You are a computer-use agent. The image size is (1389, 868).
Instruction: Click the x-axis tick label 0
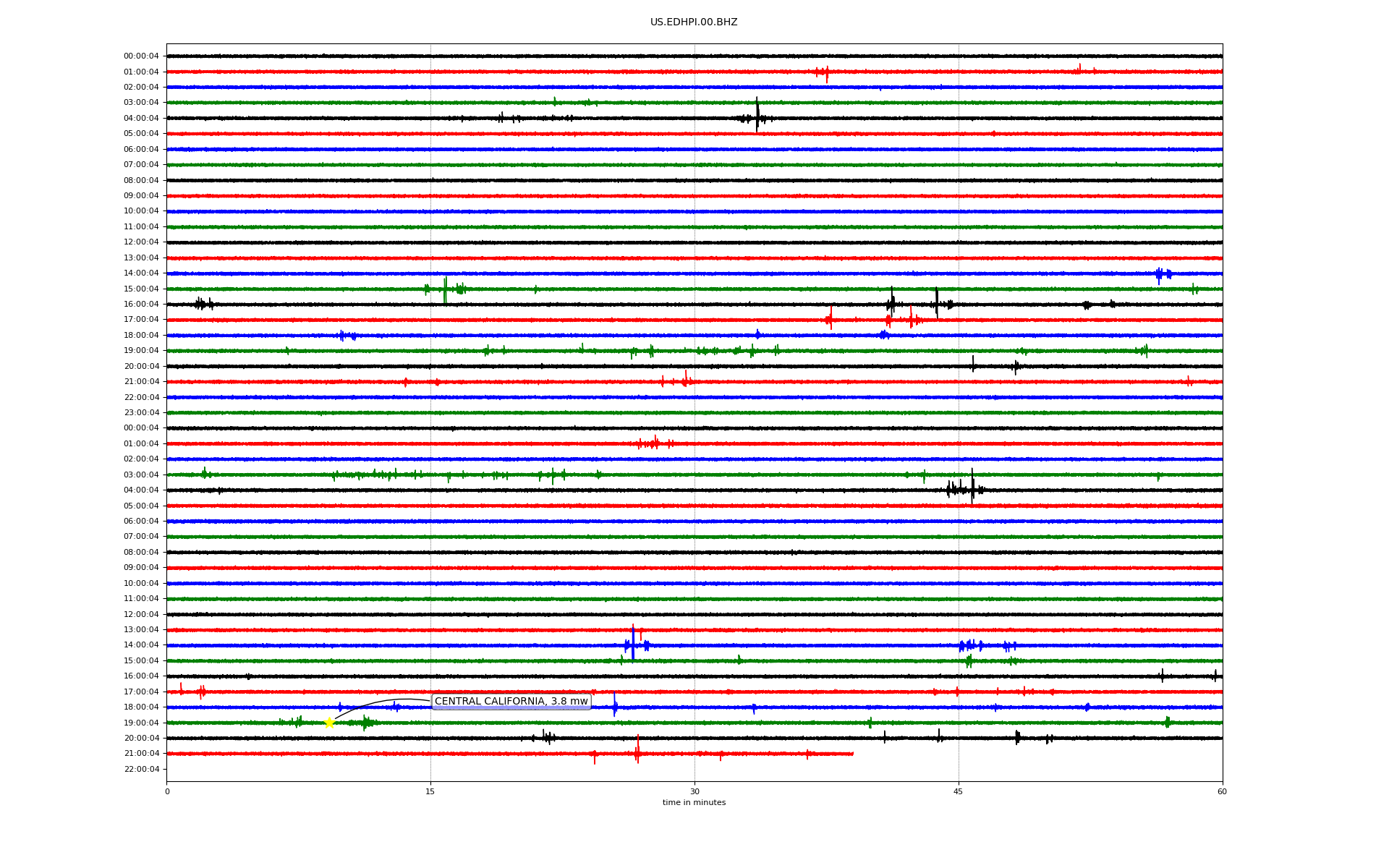pyautogui.click(x=167, y=791)
